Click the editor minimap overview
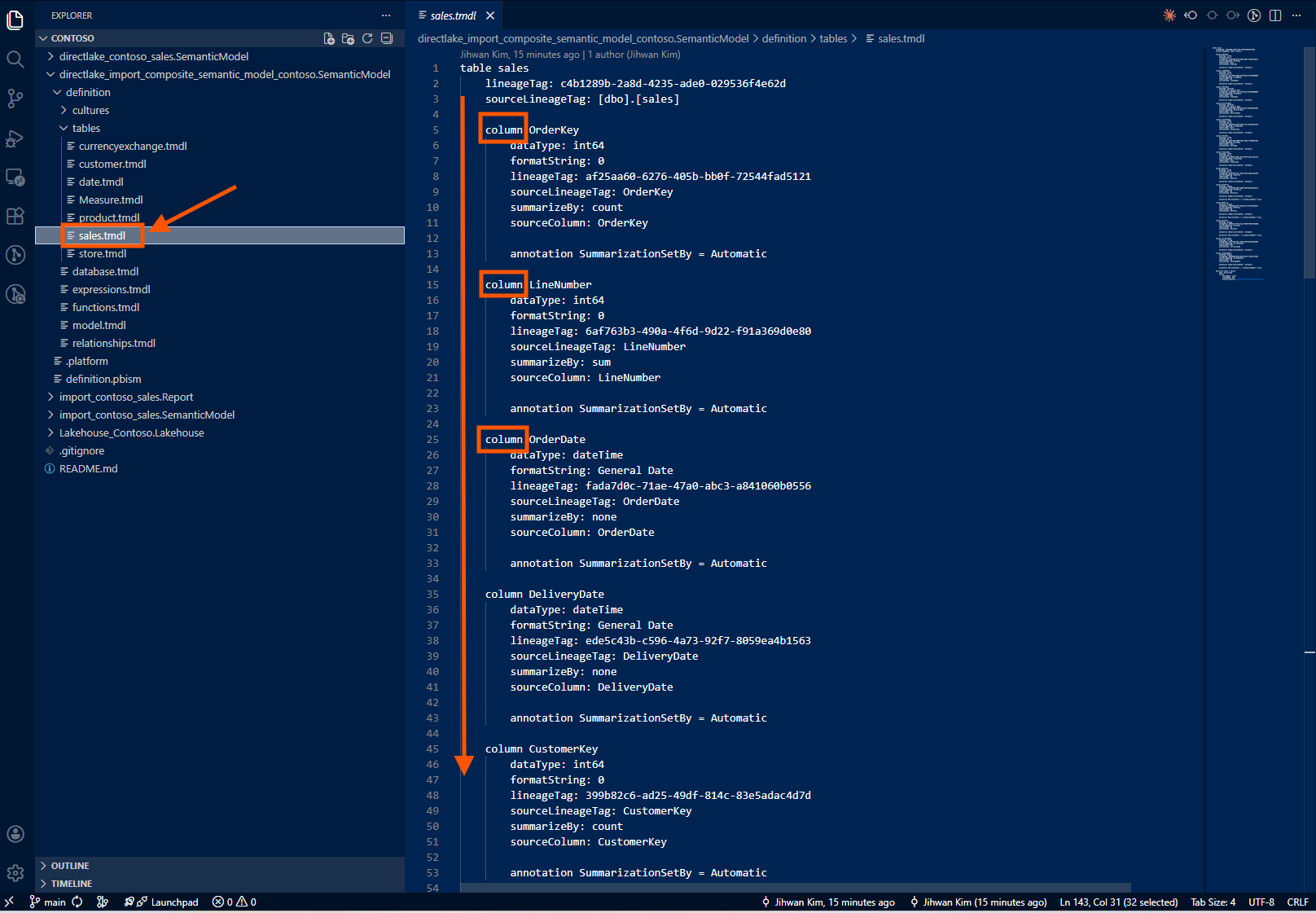The height and width of the screenshot is (913, 1316). [x=1254, y=163]
